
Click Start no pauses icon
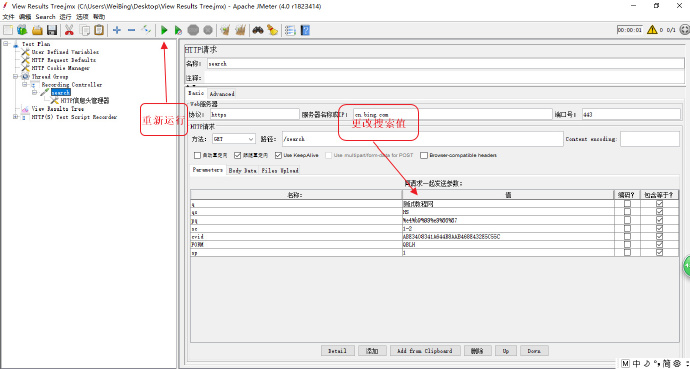(x=178, y=30)
